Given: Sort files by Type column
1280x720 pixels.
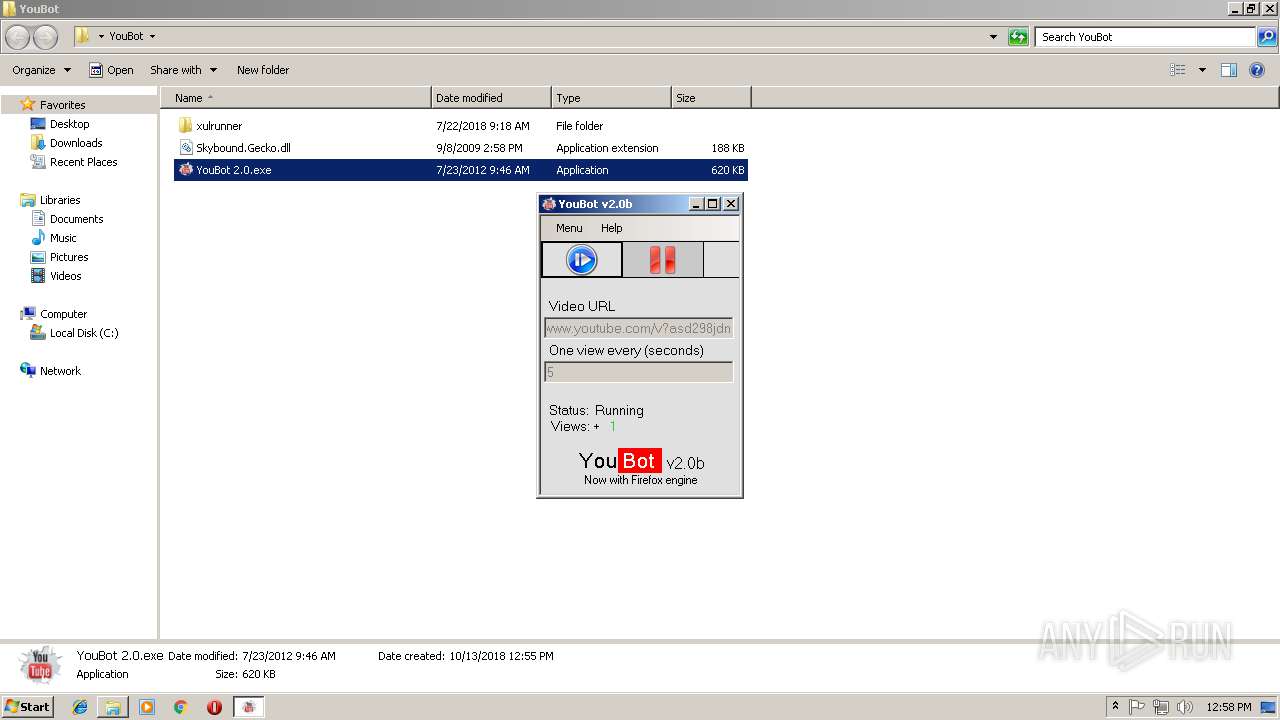Looking at the screenshot, I should pos(611,98).
